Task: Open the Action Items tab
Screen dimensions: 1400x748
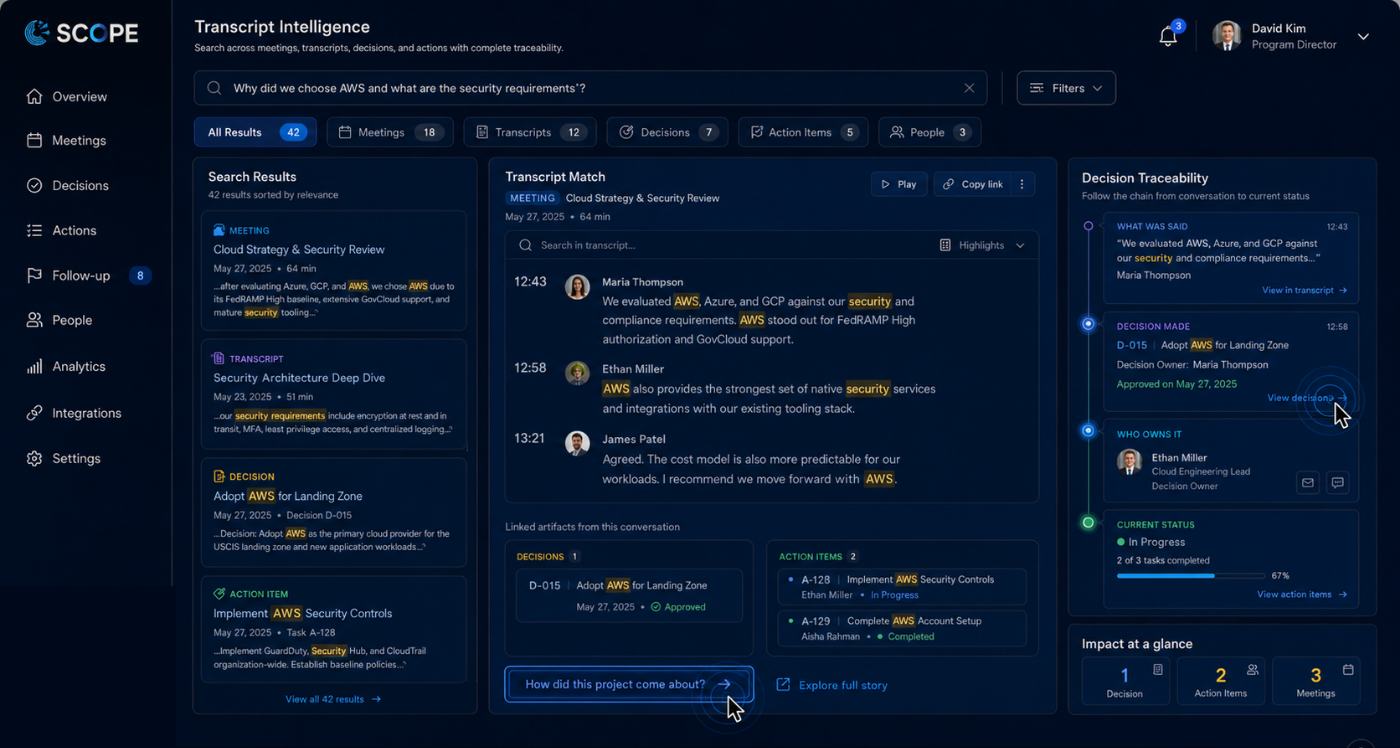Action: (803, 132)
